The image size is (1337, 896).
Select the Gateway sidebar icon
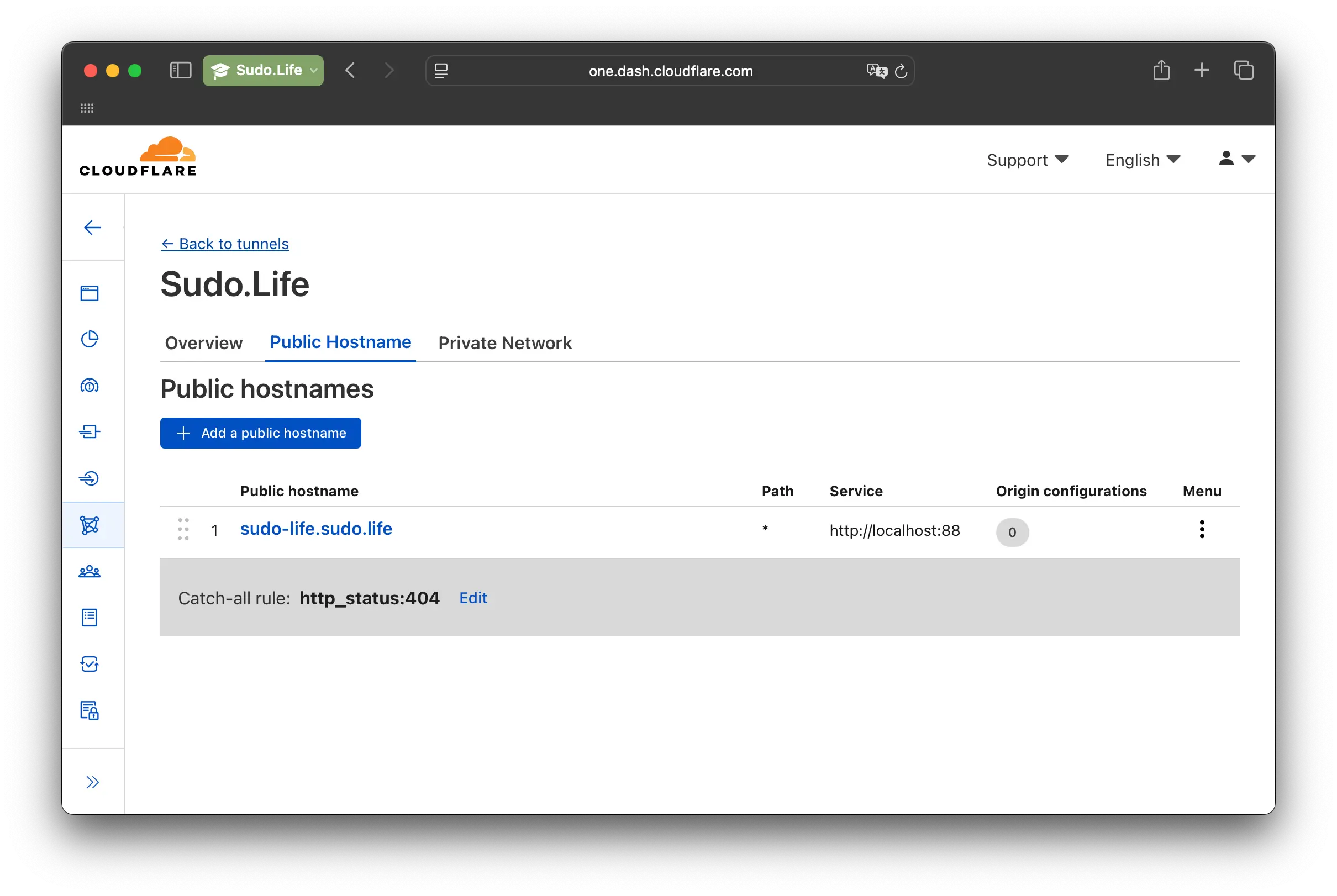point(90,385)
